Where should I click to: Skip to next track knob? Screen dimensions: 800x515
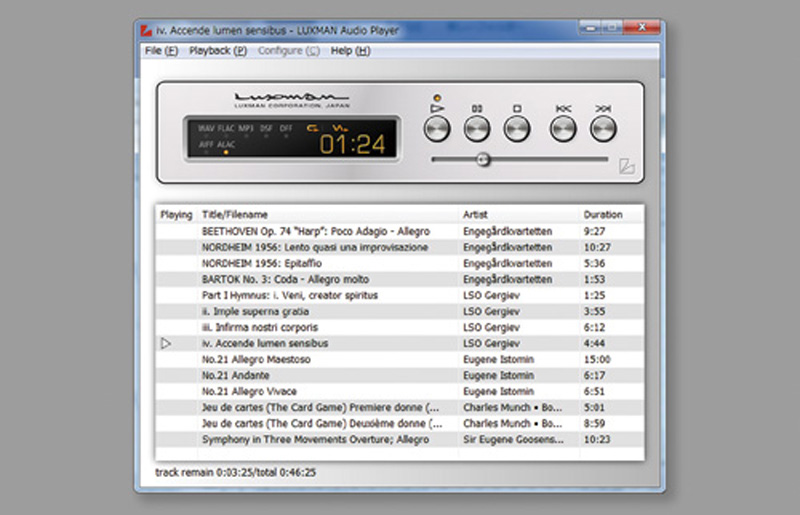[603, 129]
